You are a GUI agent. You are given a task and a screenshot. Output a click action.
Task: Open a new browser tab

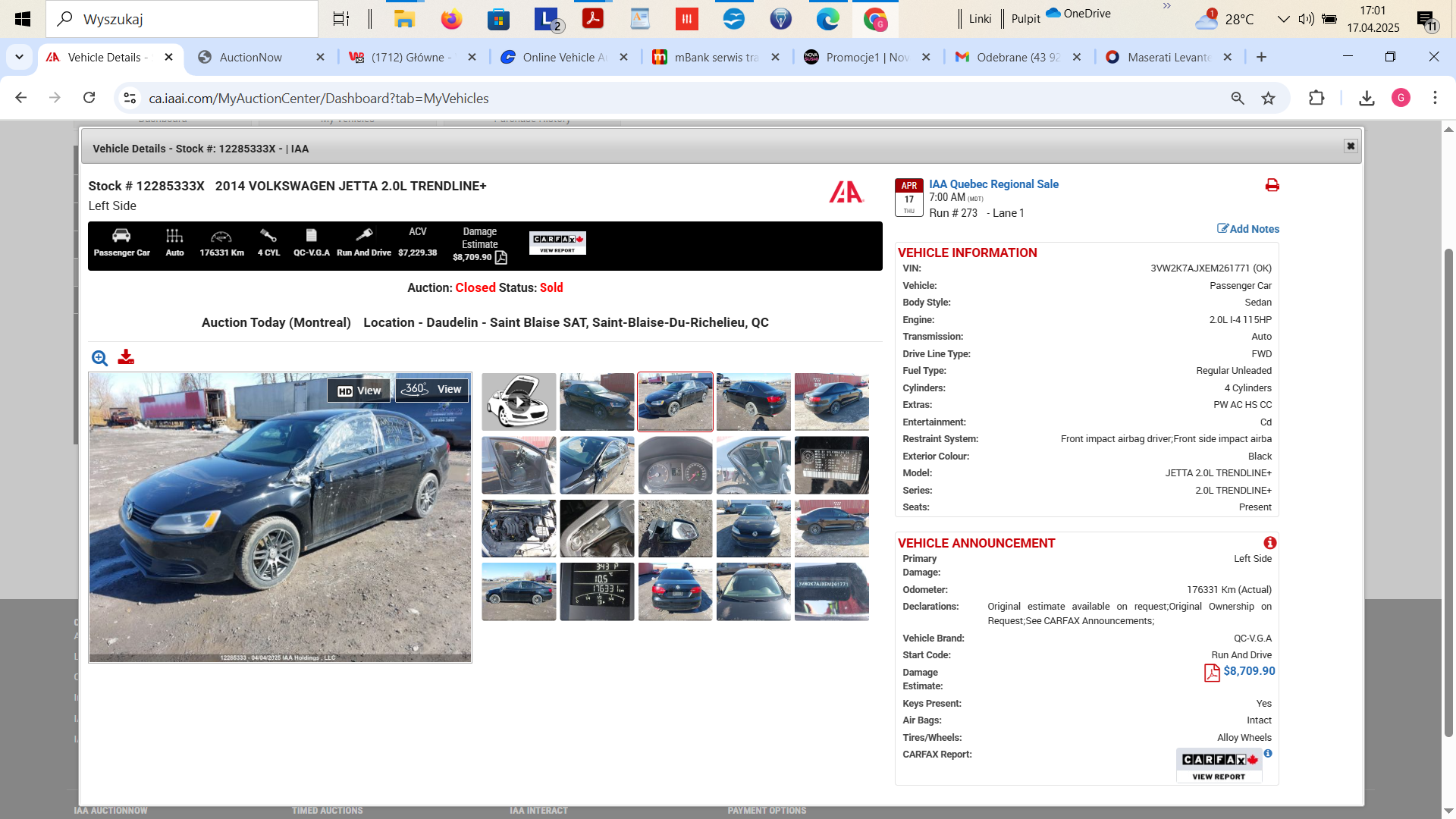coord(1261,57)
